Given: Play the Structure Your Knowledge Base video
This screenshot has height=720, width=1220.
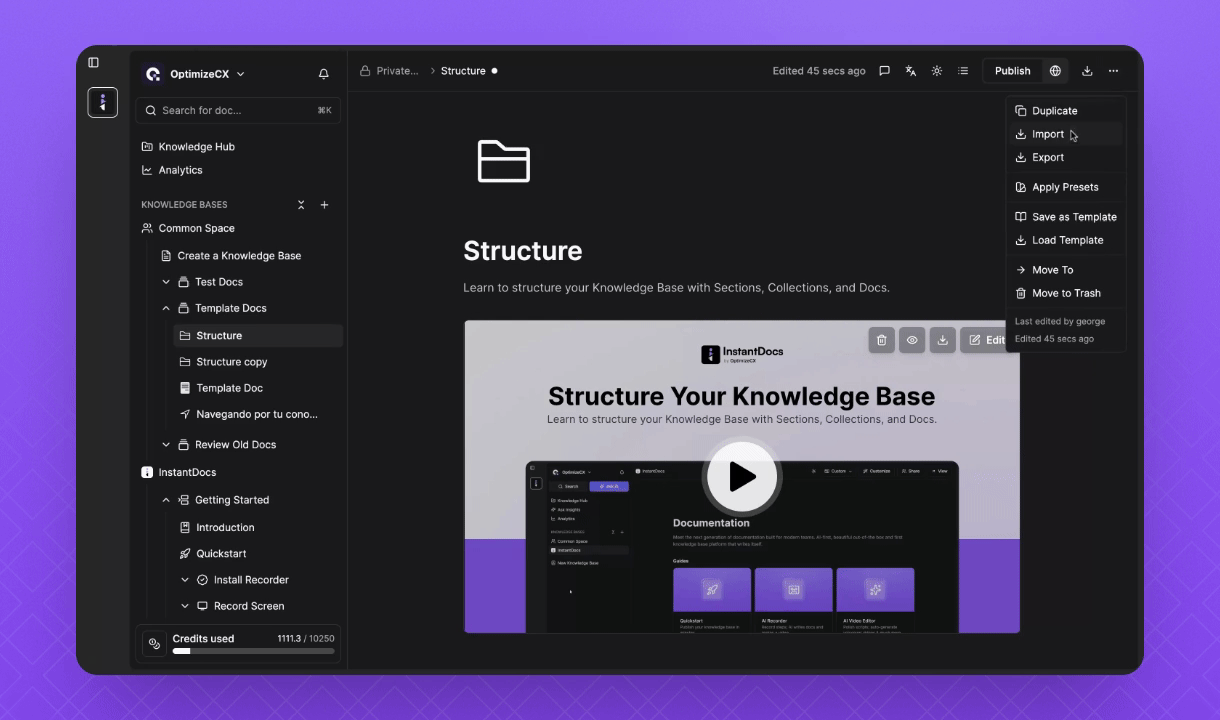Looking at the screenshot, I should [x=742, y=476].
